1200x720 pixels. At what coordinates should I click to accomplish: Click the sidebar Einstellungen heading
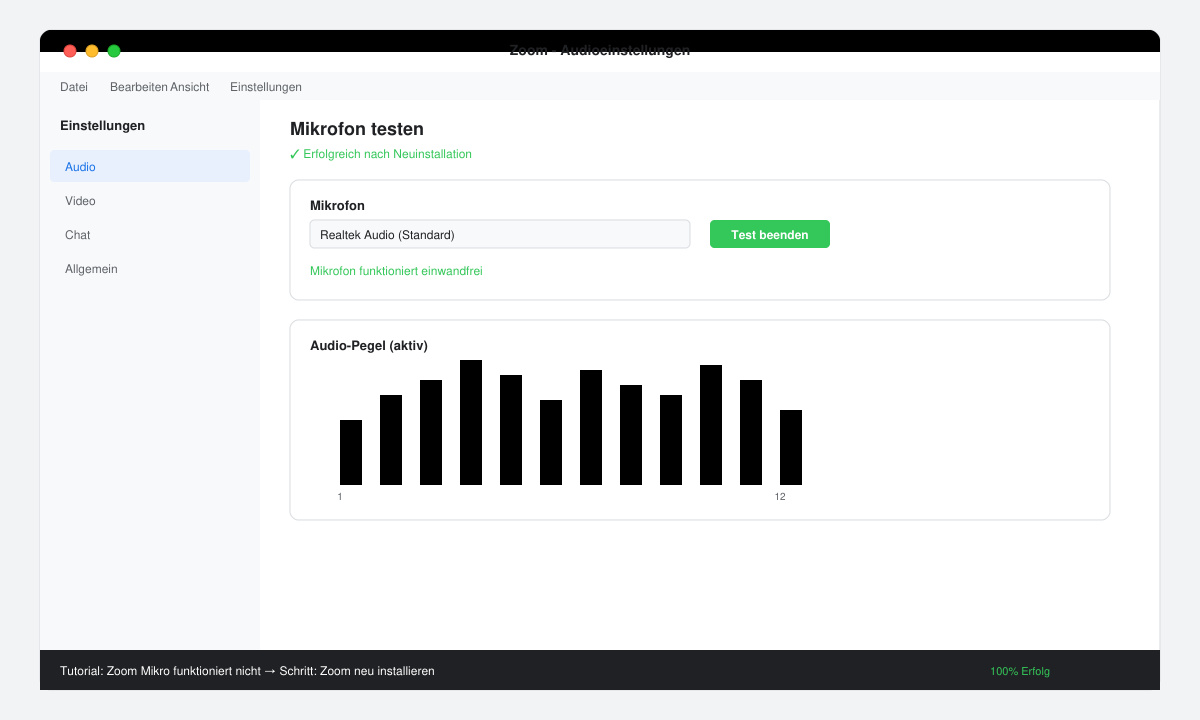tap(102, 126)
